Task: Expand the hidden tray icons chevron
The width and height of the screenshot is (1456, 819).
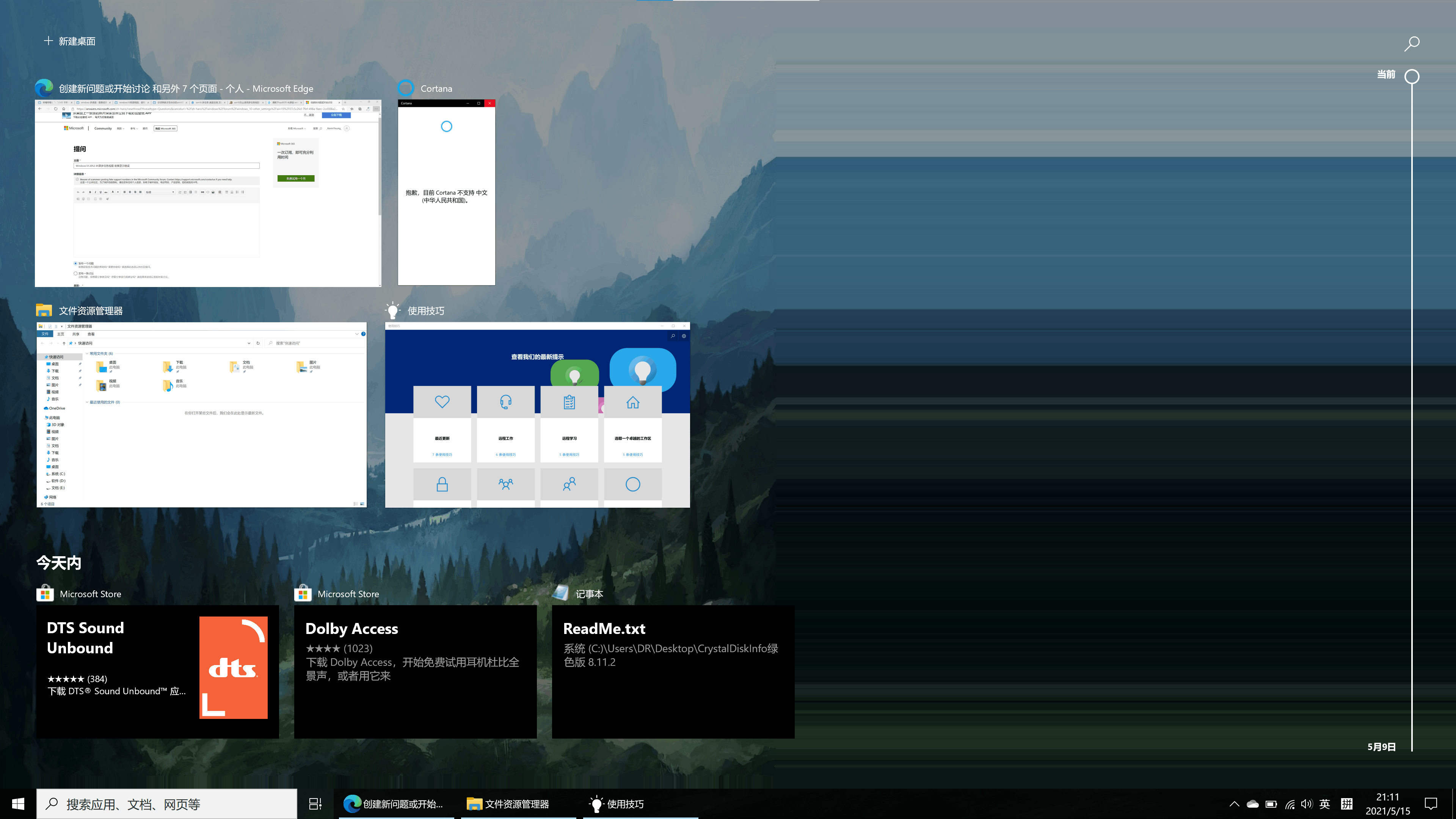Action: (x=1235, y=804)
